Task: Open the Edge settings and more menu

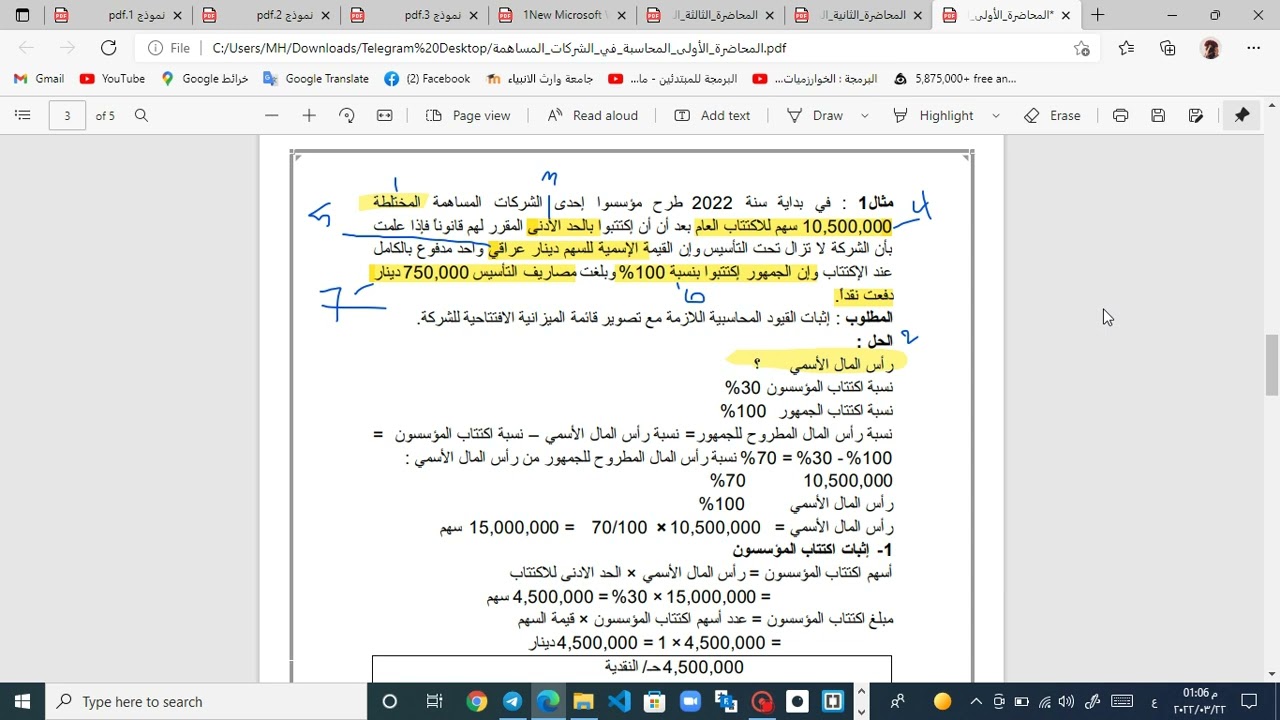Action: coord(1254,48)
